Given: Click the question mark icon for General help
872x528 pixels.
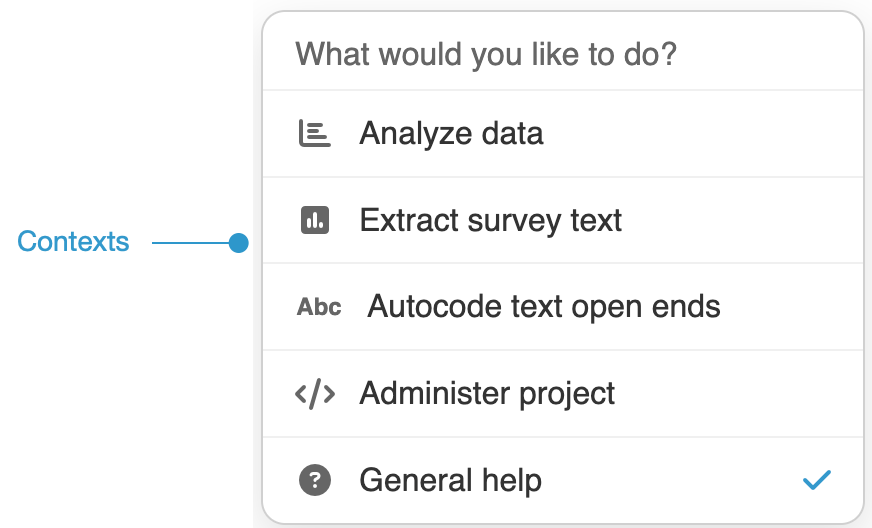Looking at the screenshot, I should pyautogui.click(x=315, y=480).
